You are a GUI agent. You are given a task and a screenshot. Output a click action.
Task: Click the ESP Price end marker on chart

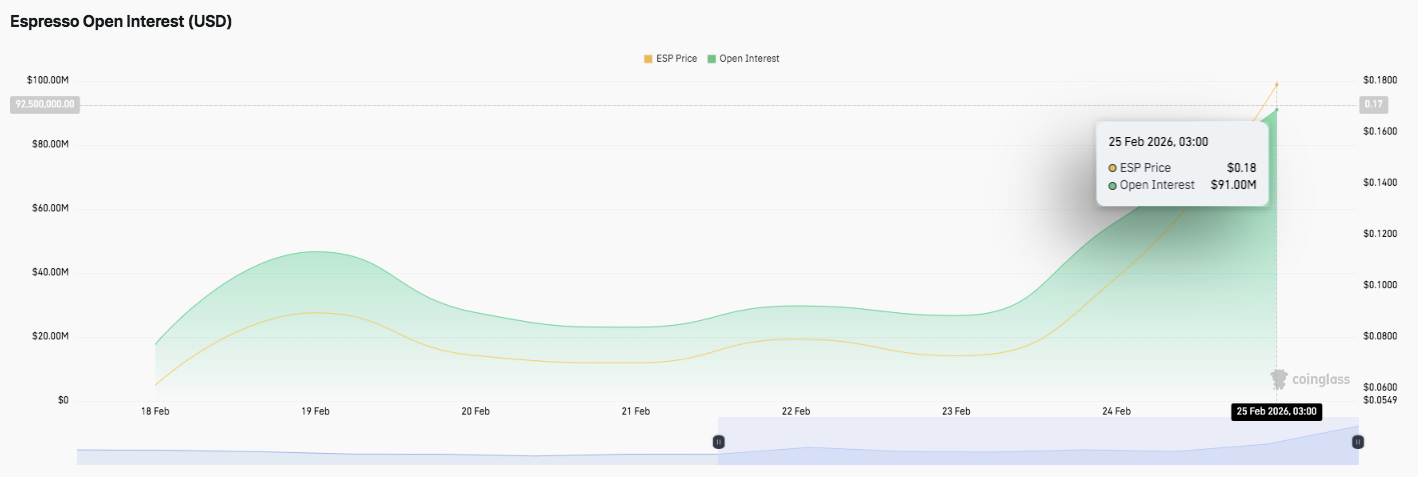pyautogui.click(x=1276, y=84)
